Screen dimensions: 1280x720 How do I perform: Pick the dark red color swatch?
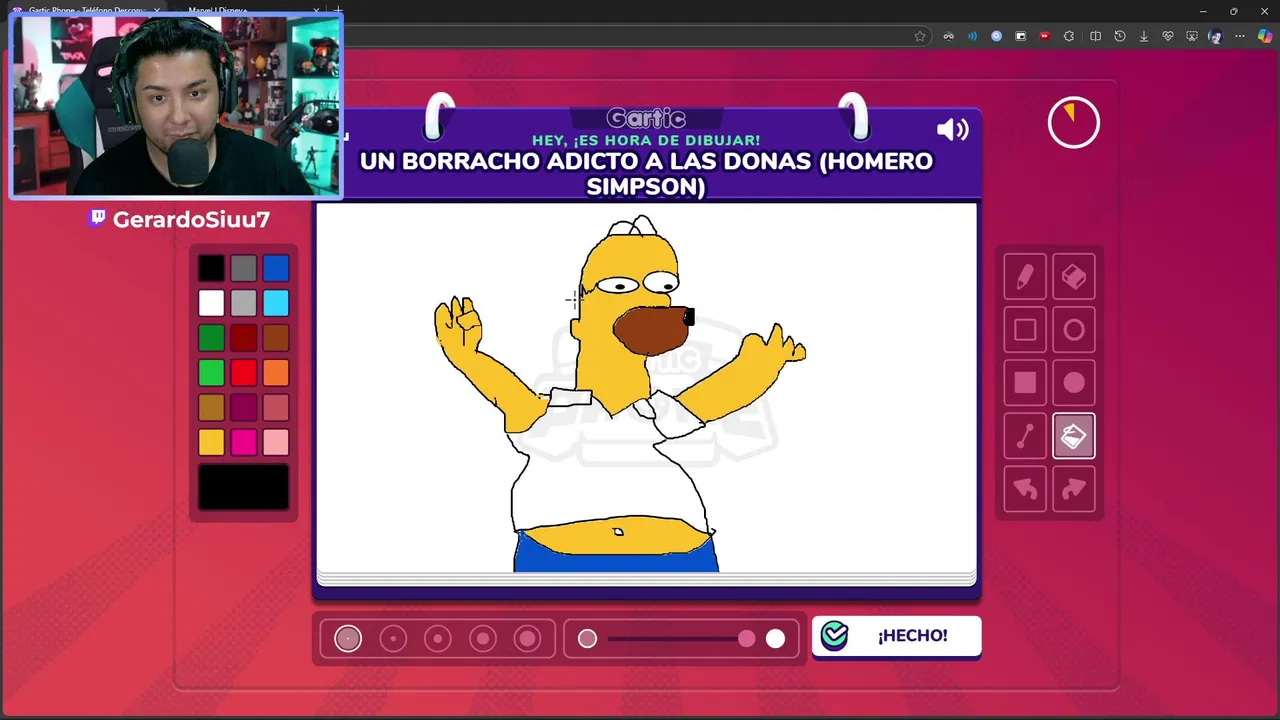pyautogui.click(x=243, y=338)
